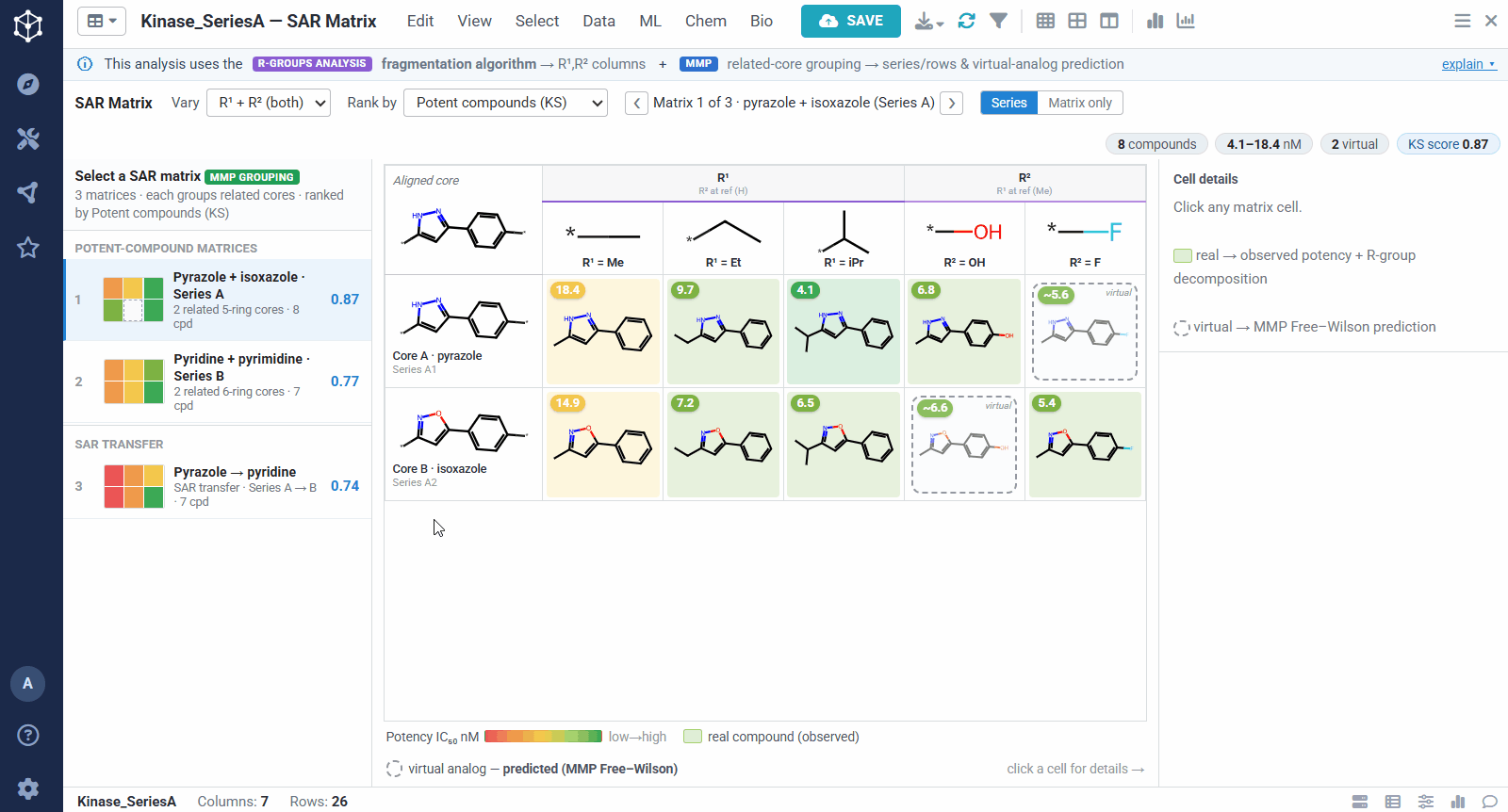The height and width of the screenshot is (812, 1508).
Task: Open the View menu
Action: [474, 21]
